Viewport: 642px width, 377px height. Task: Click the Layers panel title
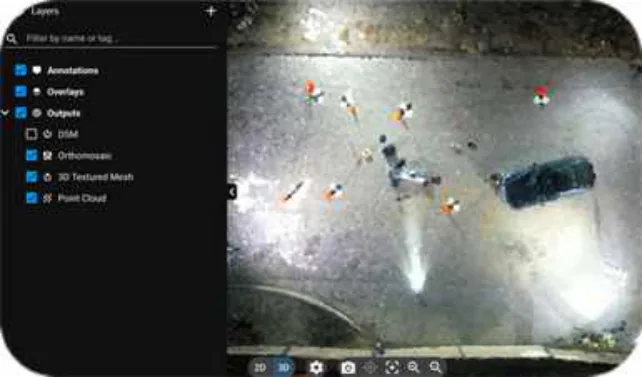pyautogui.click(x=45, y=11)
